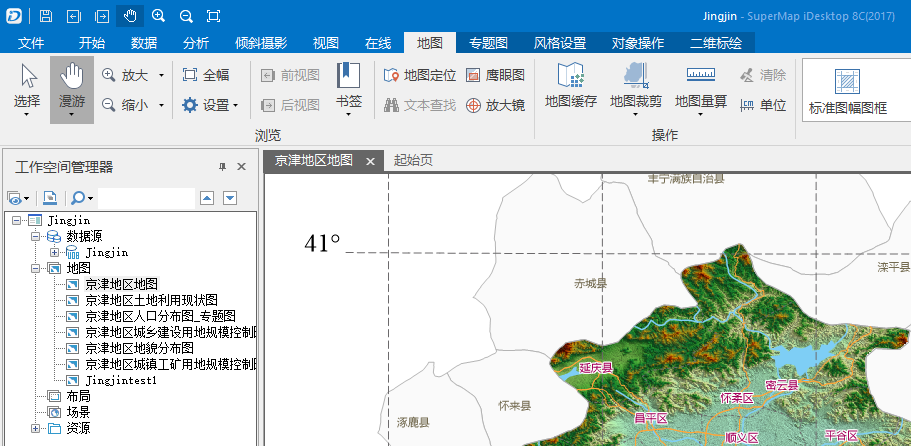The image size is (911, 446).
Task: Select 京津地区人口分布图_专题图 in the tree
Action: point(160,316)
